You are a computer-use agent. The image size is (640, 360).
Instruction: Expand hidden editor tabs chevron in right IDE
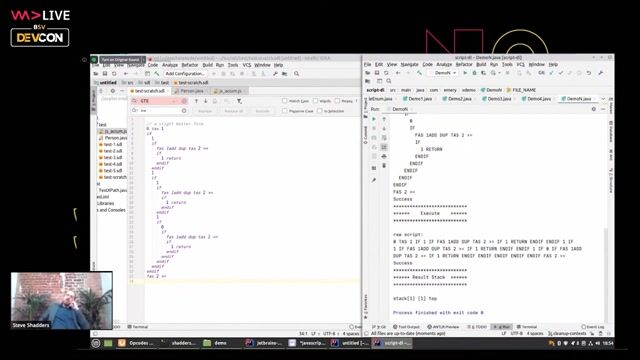click(x=603, y=99)
